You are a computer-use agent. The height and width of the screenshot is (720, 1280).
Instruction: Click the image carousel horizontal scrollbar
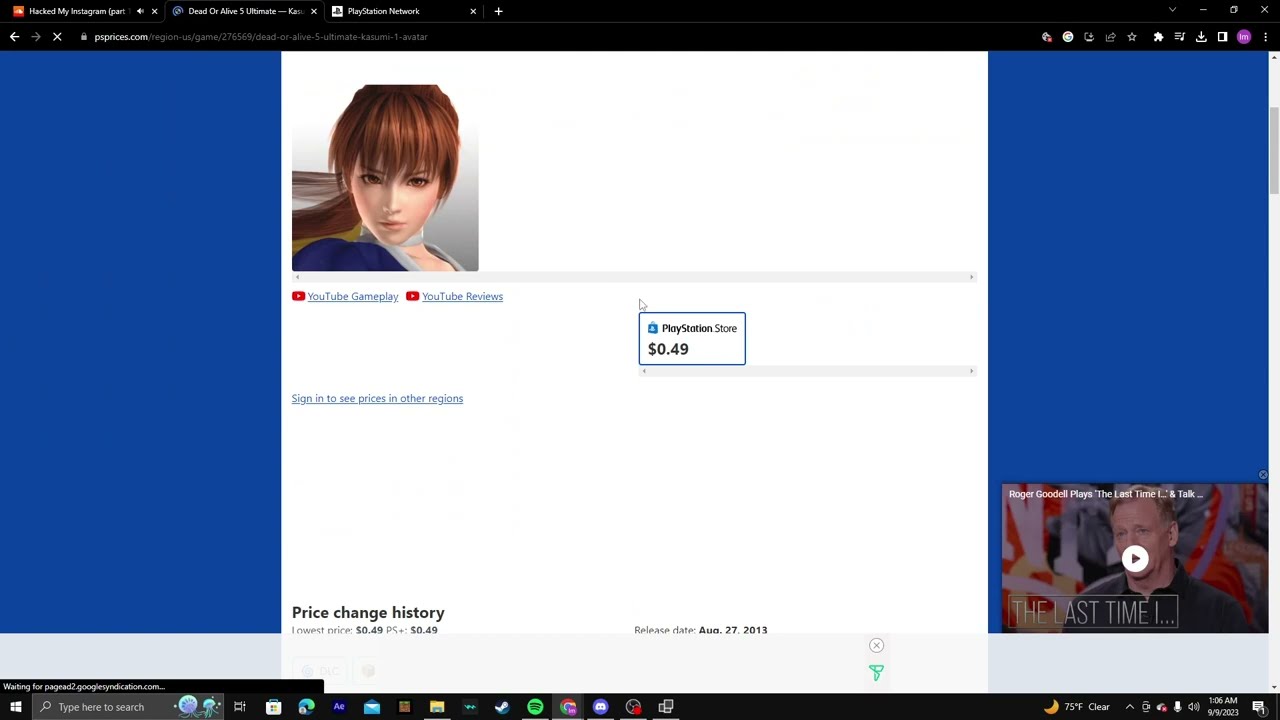coord(633,277)
